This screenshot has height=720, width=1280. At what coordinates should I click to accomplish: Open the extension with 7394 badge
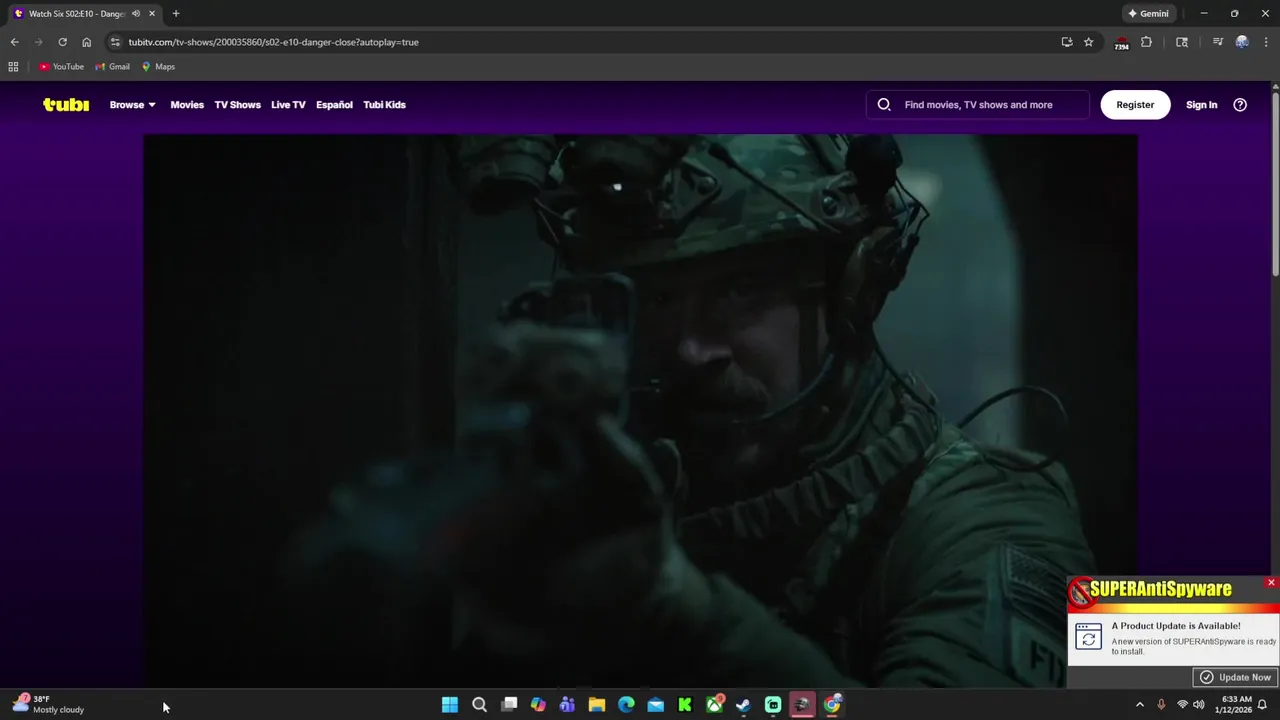tap(1122, 43)
